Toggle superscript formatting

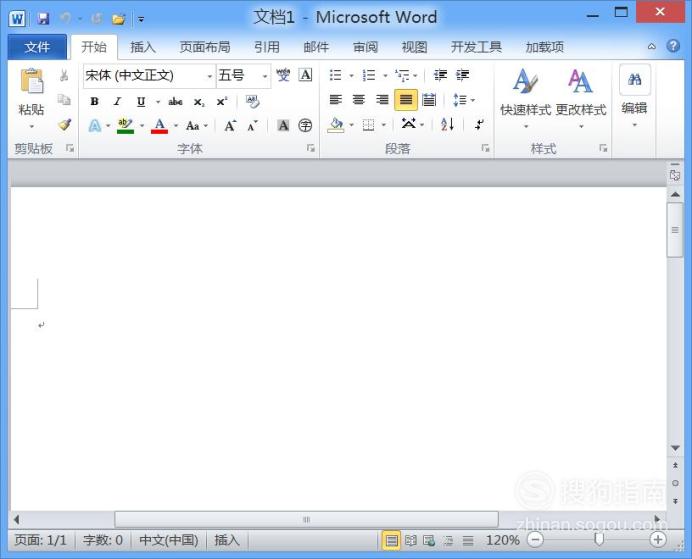[x=222, y=102]
